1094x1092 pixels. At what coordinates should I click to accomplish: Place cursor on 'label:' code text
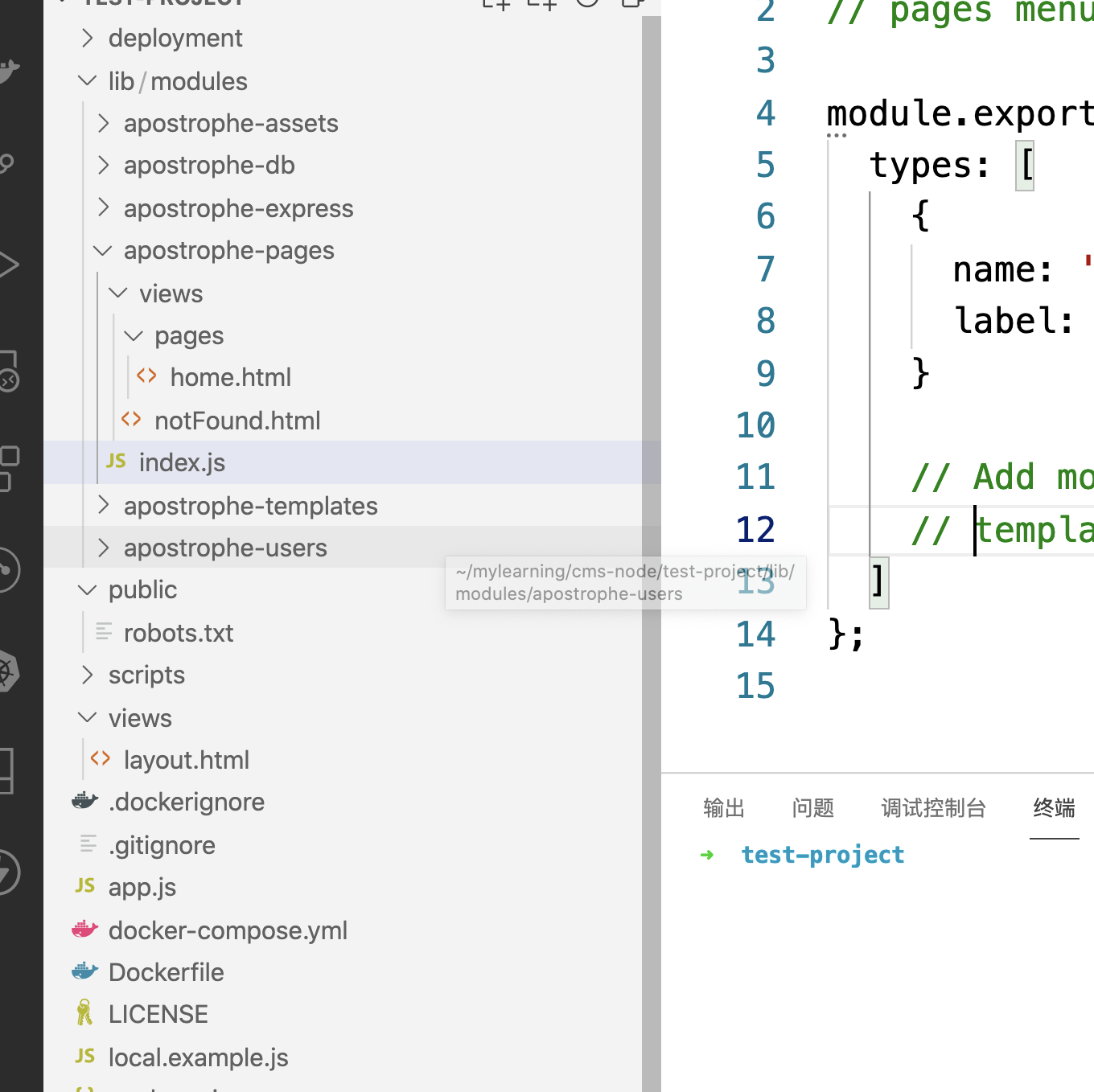click(1014, 321)
